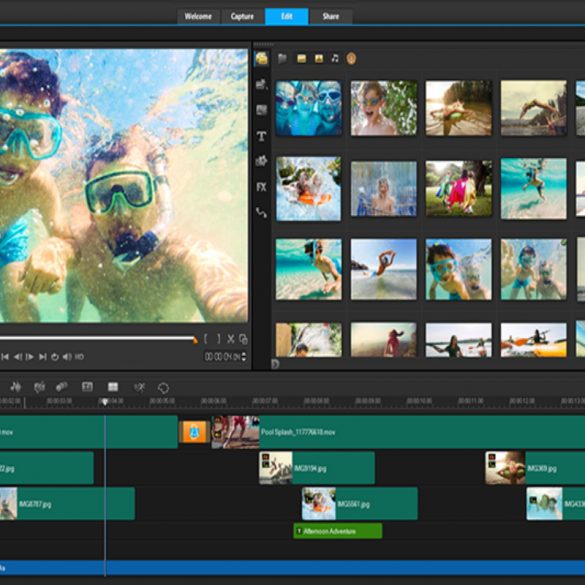The height and width of the screenshot is (585, 585).
Task: Open the Track Motion film-reel icon
Action: (x=62, y=387)
